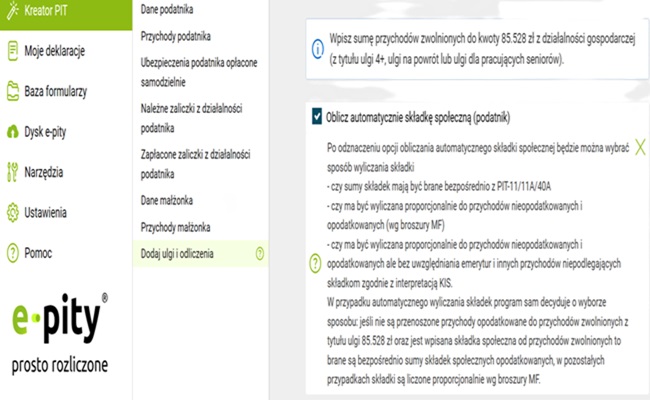Click the Pomoc question mark icon
This screenshot has height=400, width=650.
click(x=13, y=253)
